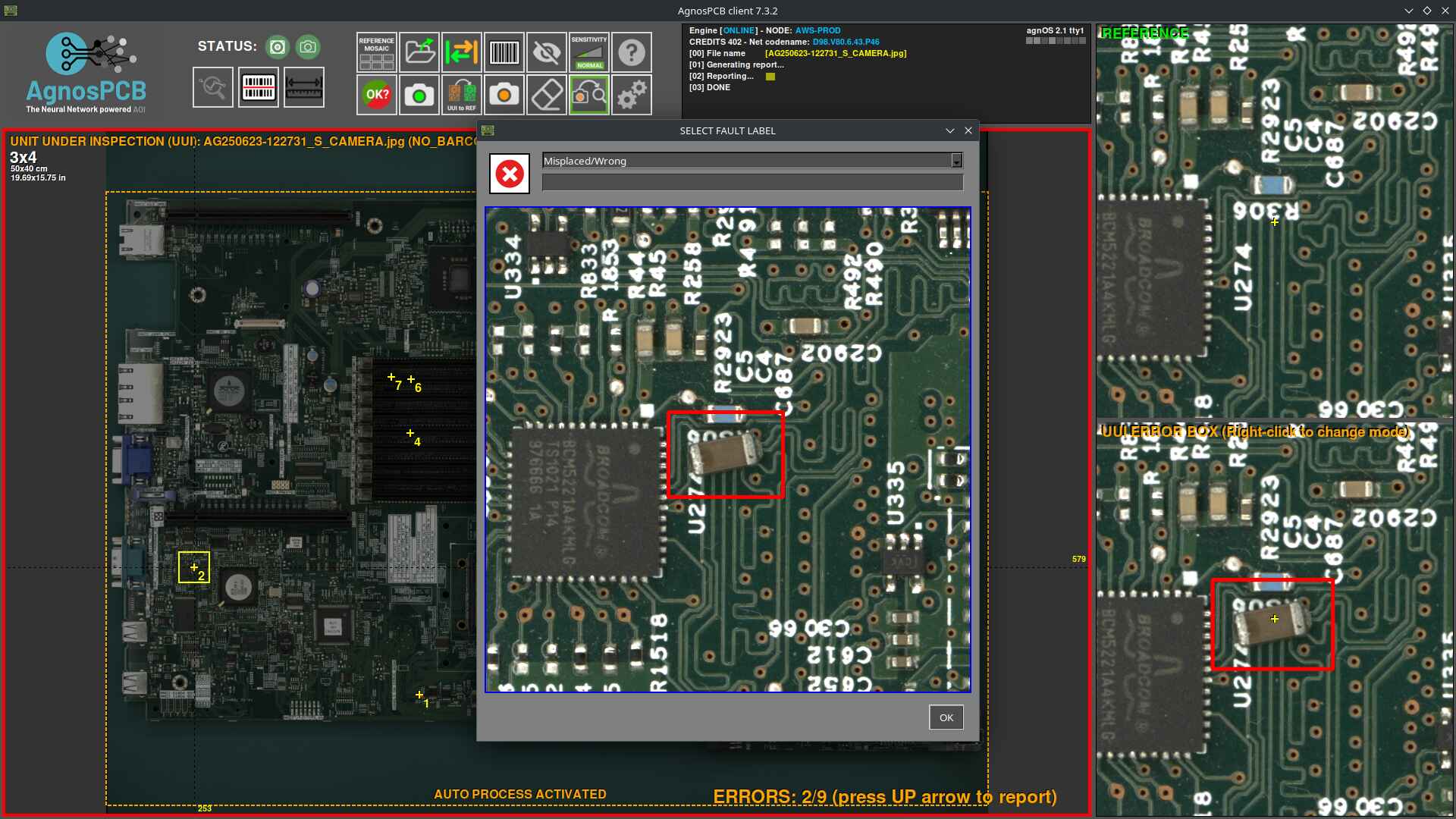Select error marker 2 on board
The width and height of the screenshot is (1456, 819).
[x=194, y=567]
